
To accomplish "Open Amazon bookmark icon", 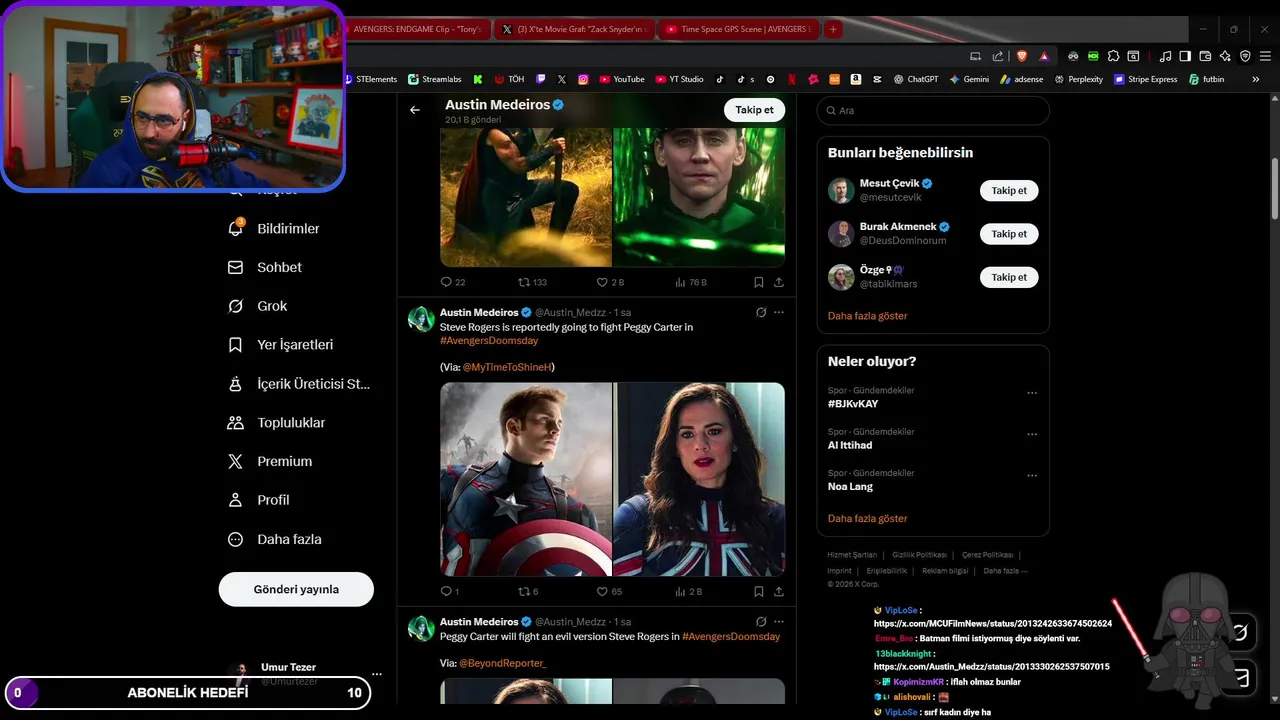I will (x=856, y=79).
